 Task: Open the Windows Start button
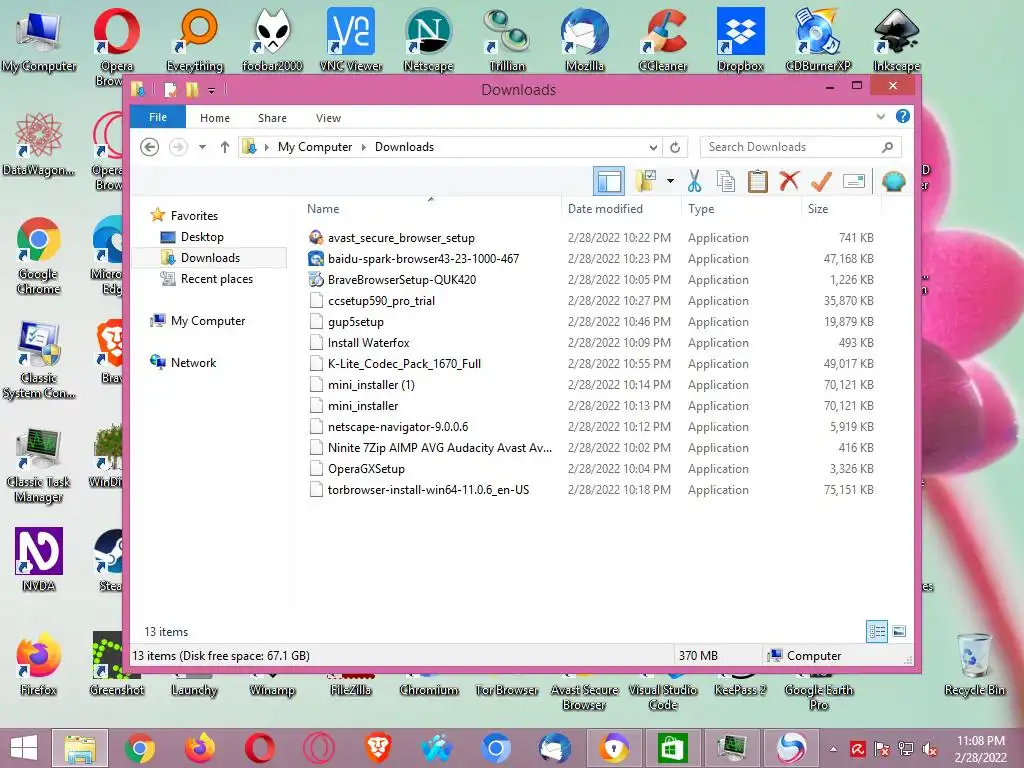24,748
